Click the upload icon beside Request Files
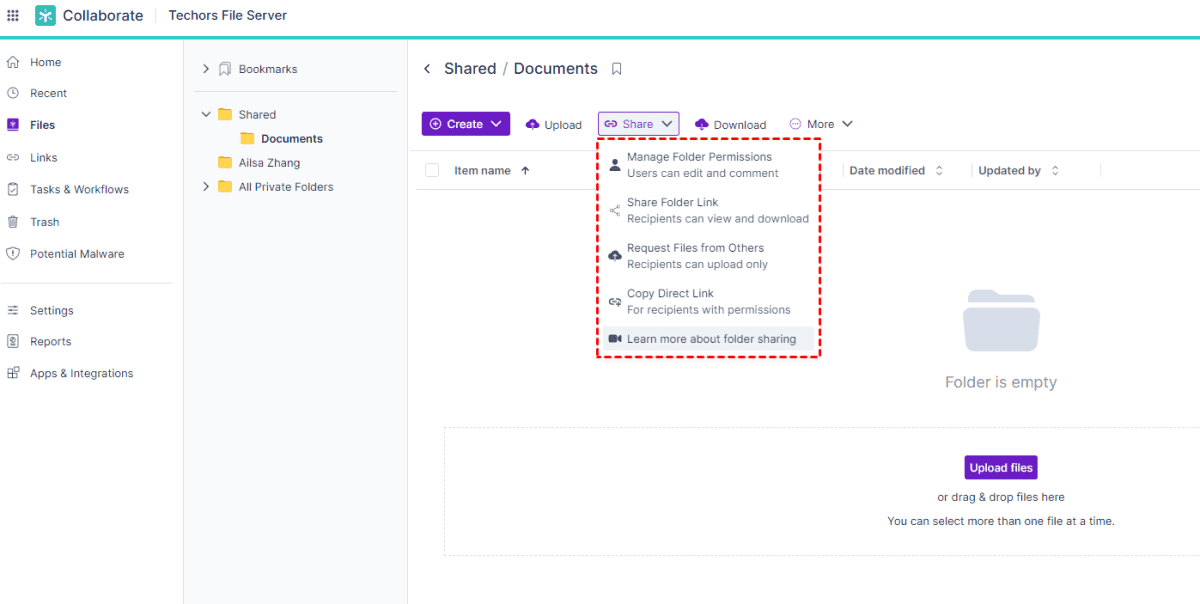Image resolution: width=1200 pixels, height=604 pixels. 615,256
